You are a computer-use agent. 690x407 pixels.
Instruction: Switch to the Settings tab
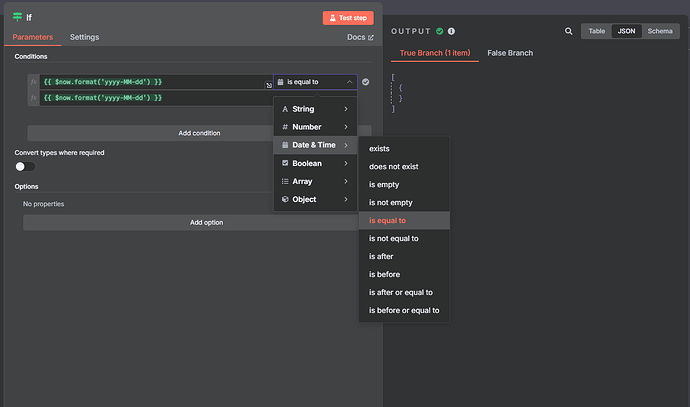point(84,37)
